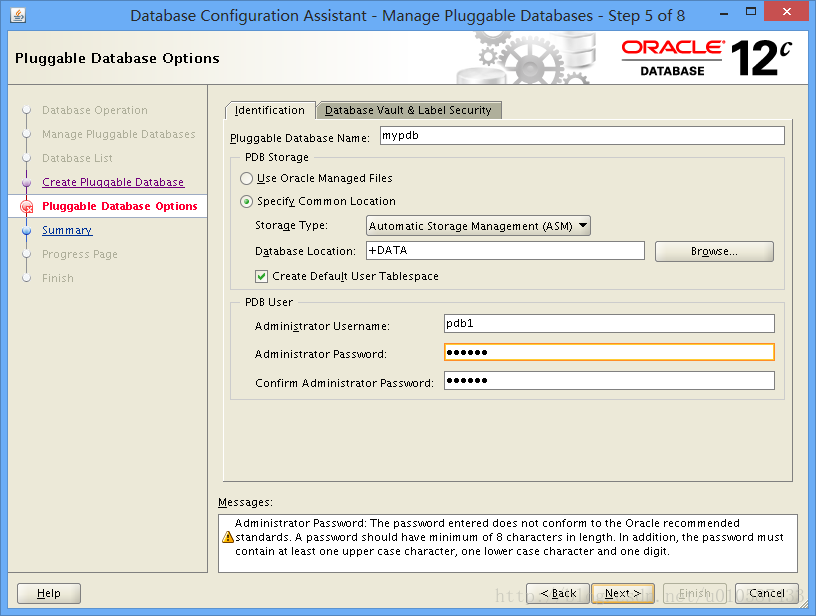Click the Java icon in the title bar
The height and width of the screenshot is (616, 816).
pos(18,16)
